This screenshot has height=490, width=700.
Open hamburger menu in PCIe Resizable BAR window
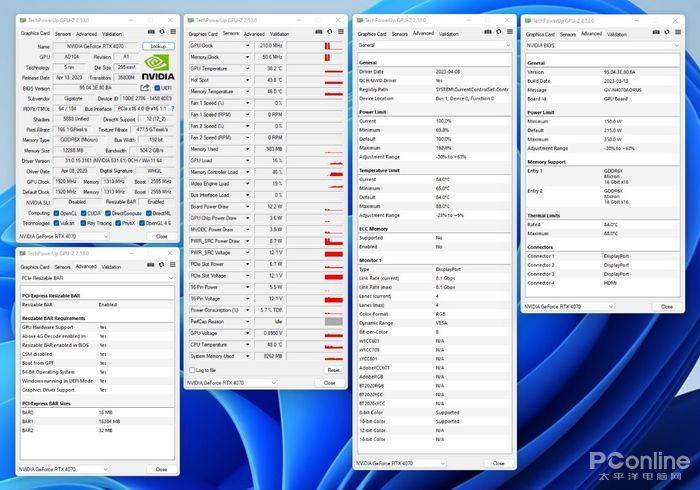[173, 265]
